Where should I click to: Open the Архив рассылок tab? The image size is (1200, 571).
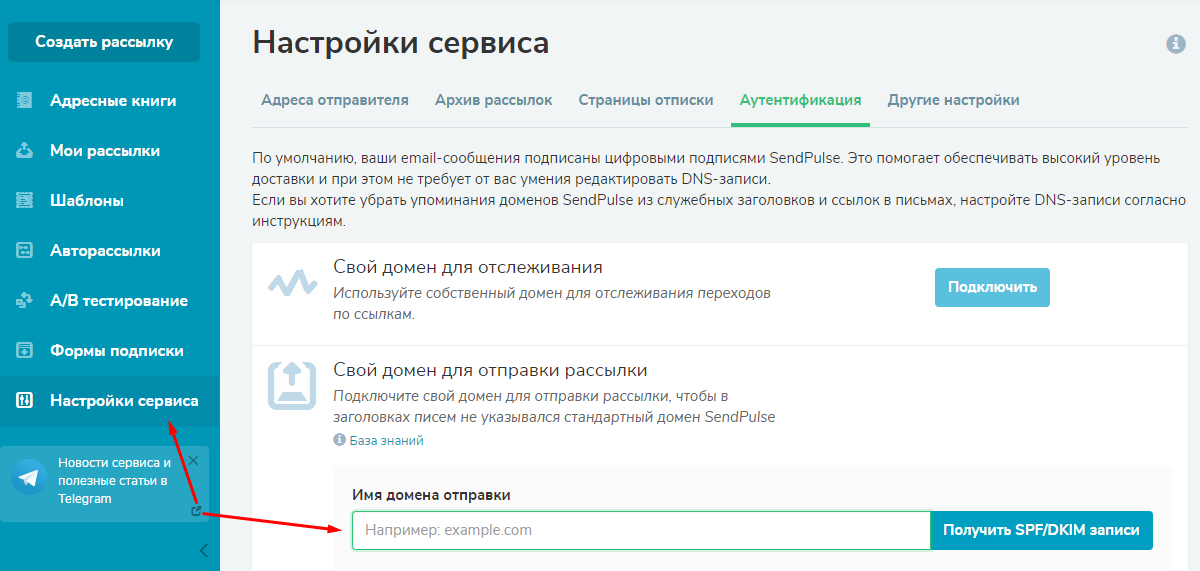[493, 100]
